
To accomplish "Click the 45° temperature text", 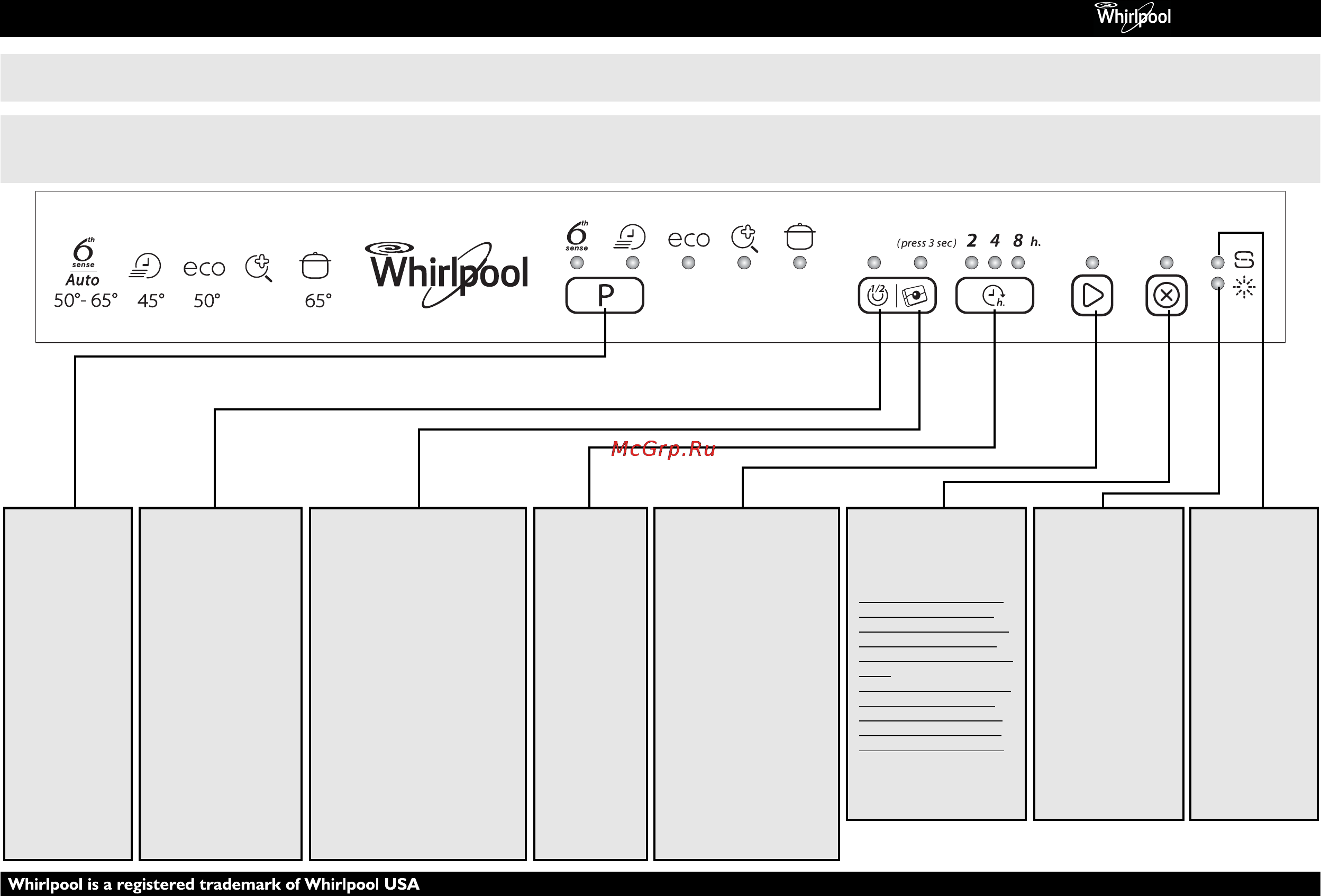I will coord(151,300).
